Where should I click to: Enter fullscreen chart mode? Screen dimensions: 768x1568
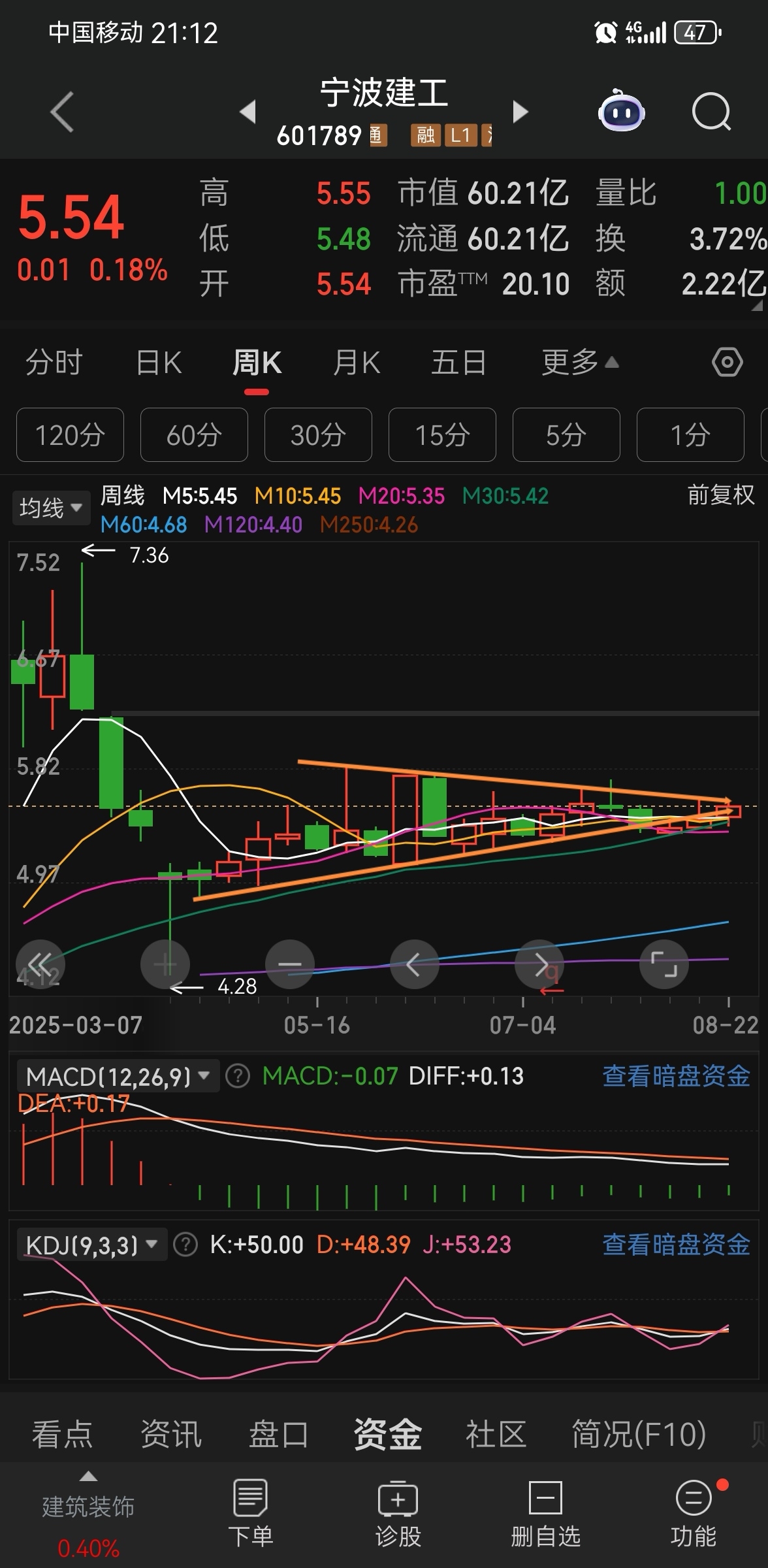664,964
